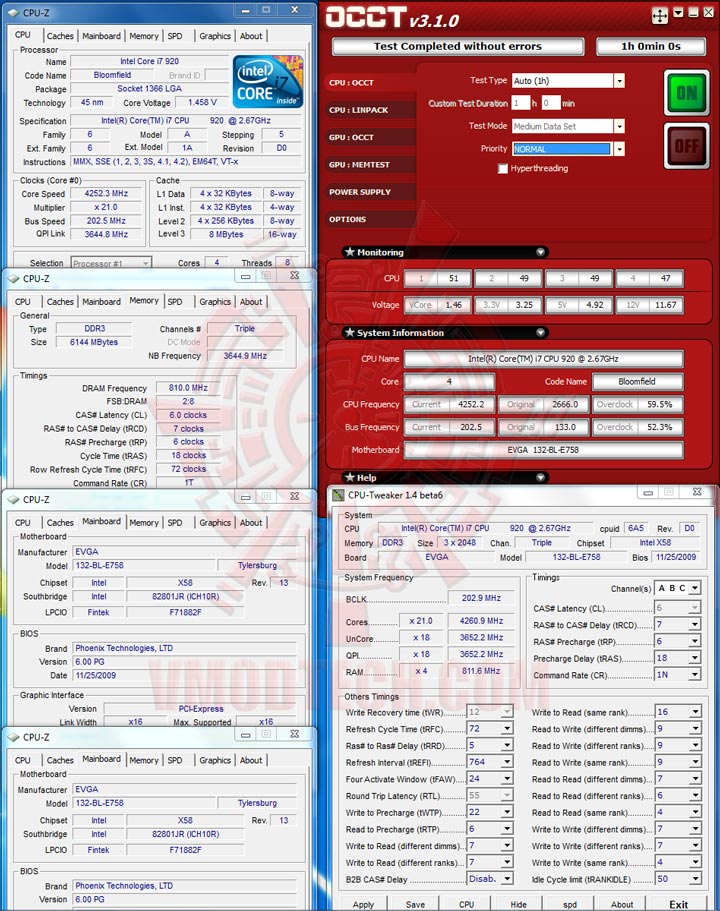Click the Custom Test Duration hours field
Image resolution: width=720 pixels, height=911 pixels.
521,103
